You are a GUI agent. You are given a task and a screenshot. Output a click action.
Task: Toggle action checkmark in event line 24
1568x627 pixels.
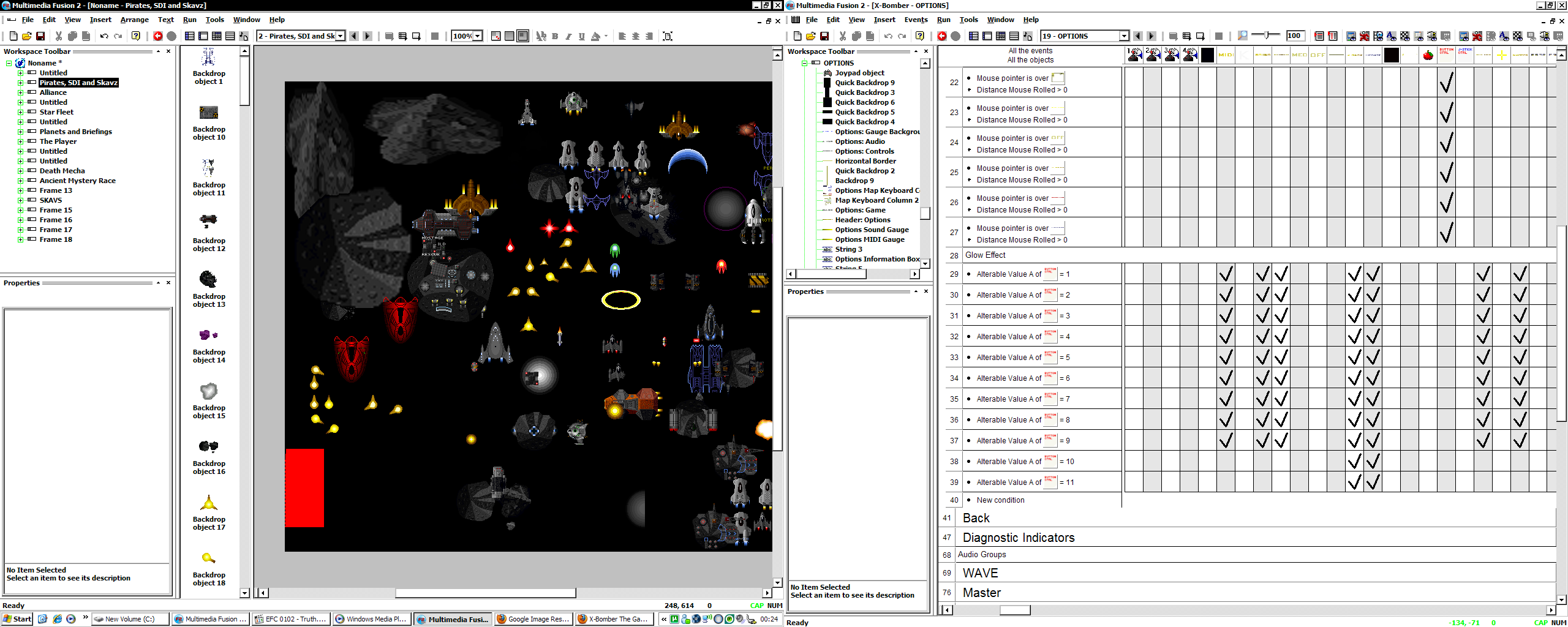[x=1447, y=142]
